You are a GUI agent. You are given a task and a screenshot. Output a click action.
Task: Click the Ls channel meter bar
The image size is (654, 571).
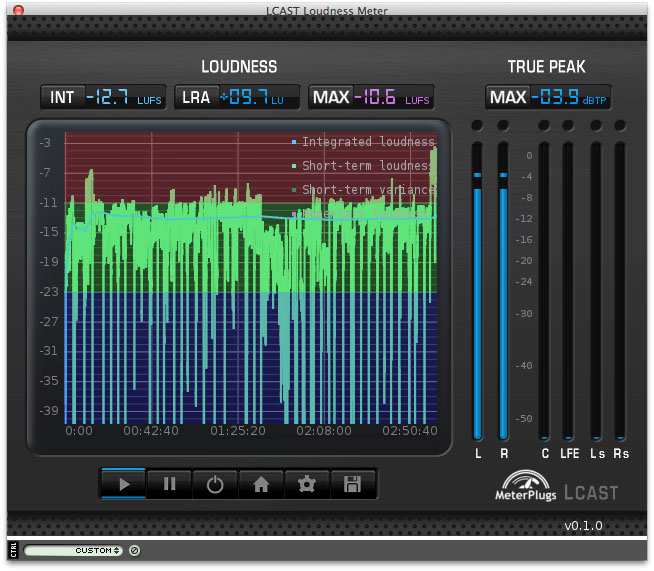pos(596,291)
